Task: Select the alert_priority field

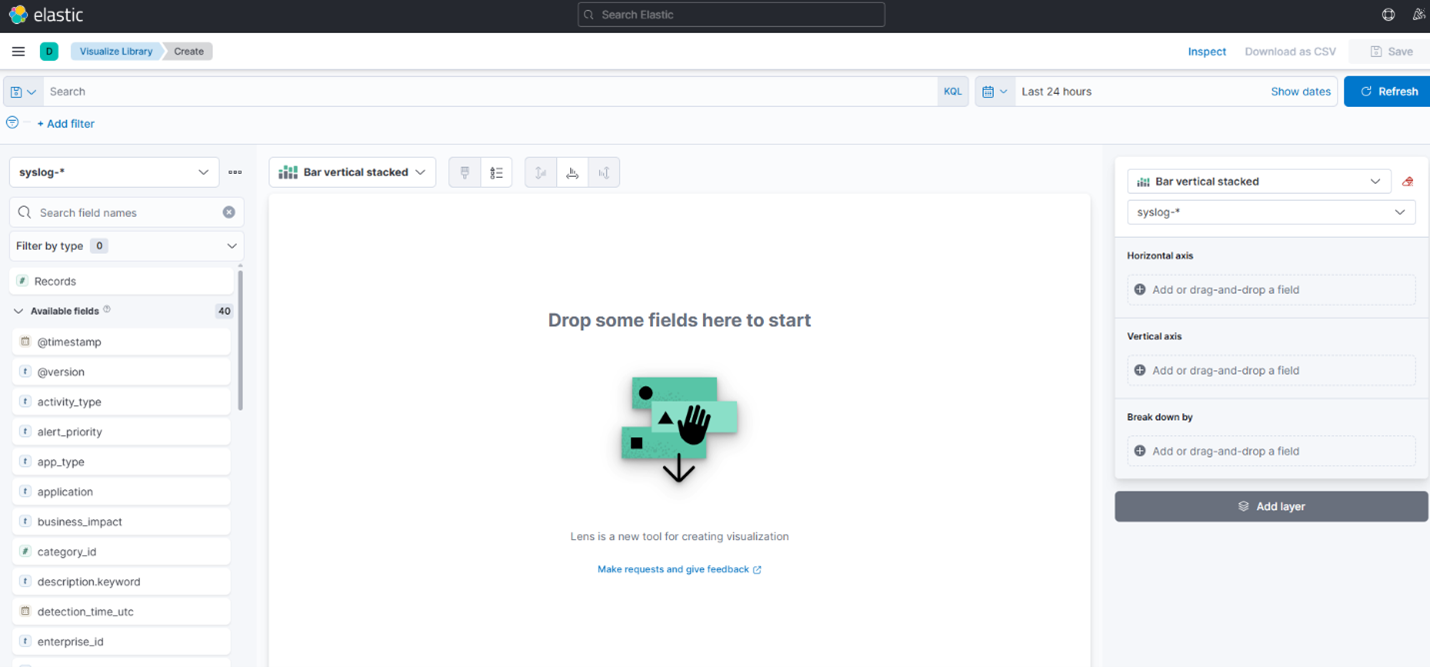Action: tap(121, 431)
